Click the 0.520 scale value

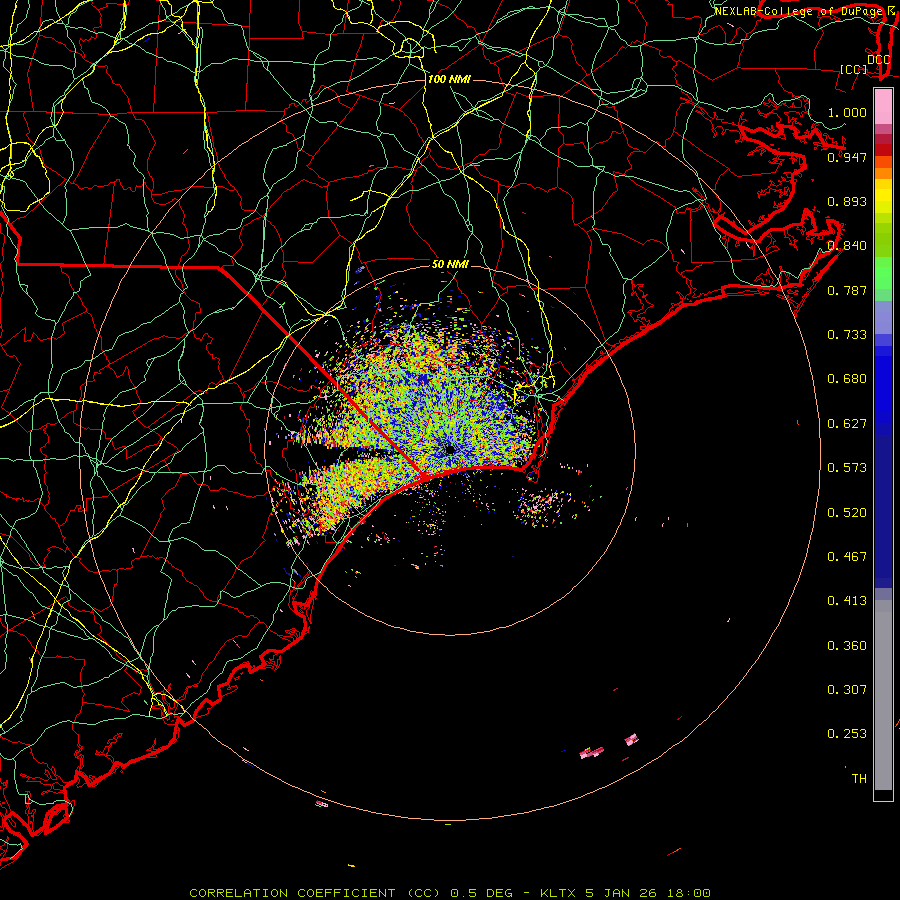847,513
